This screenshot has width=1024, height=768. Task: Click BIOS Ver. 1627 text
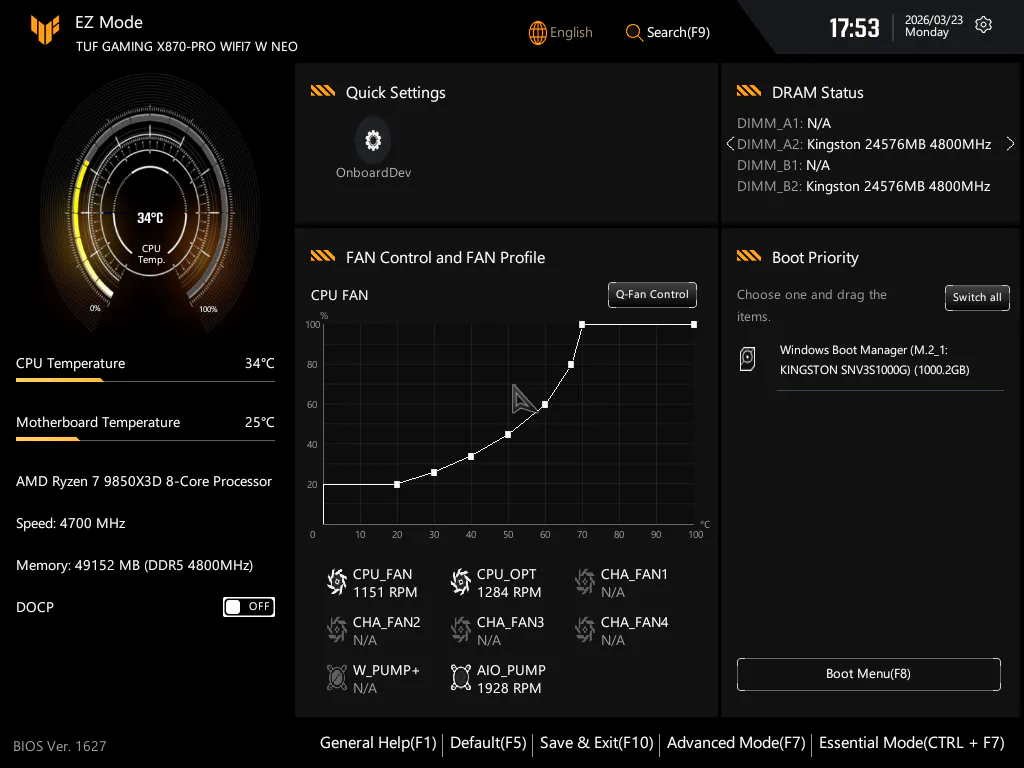coord(59,746)
